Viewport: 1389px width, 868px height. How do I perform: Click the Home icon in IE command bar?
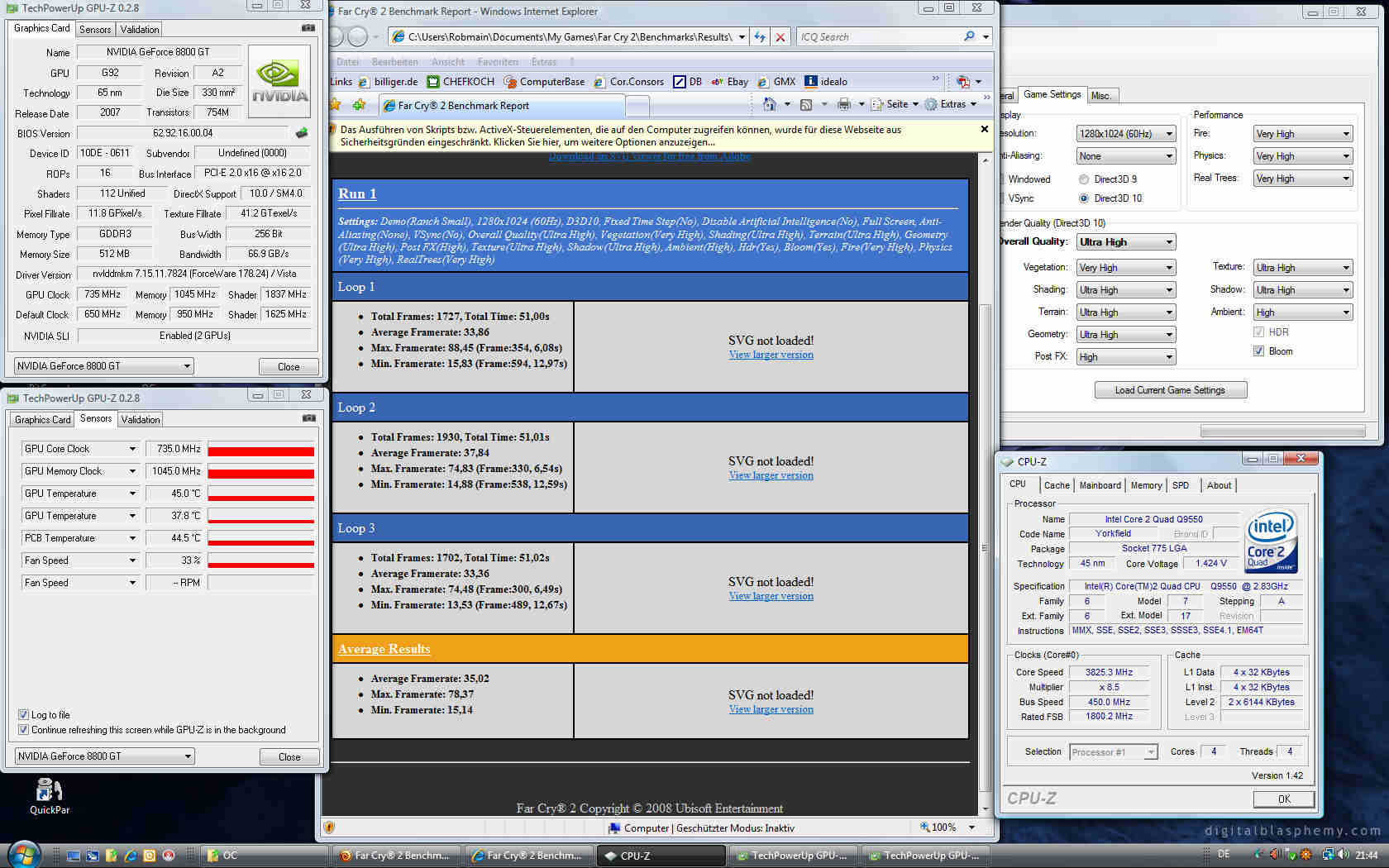pyautogui.click(x=770, y=104)
